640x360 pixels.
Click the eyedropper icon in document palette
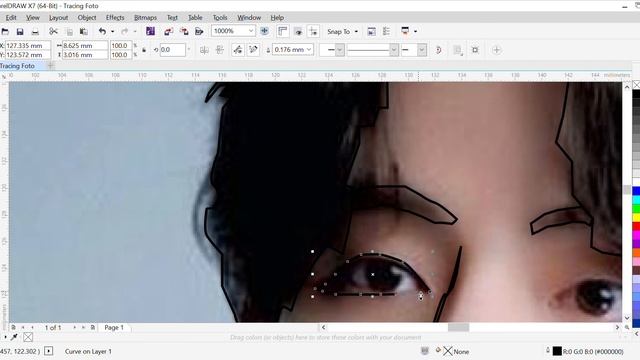[x=14, y=337]
